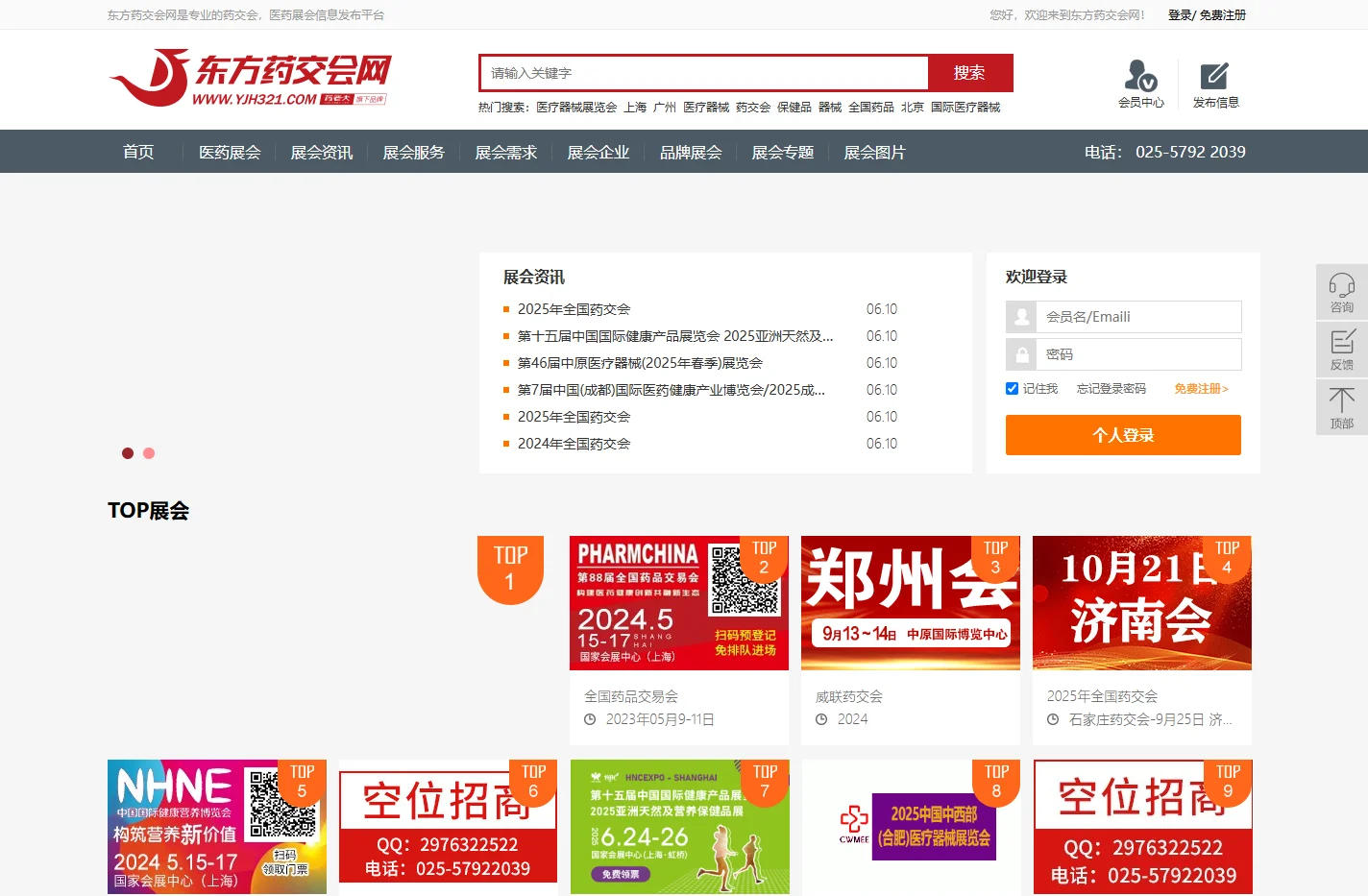Open the TOP 3 郑州会 exhibition thumbnail
The width and height of the screenshot is (1368, 896).
coord(911,603)
